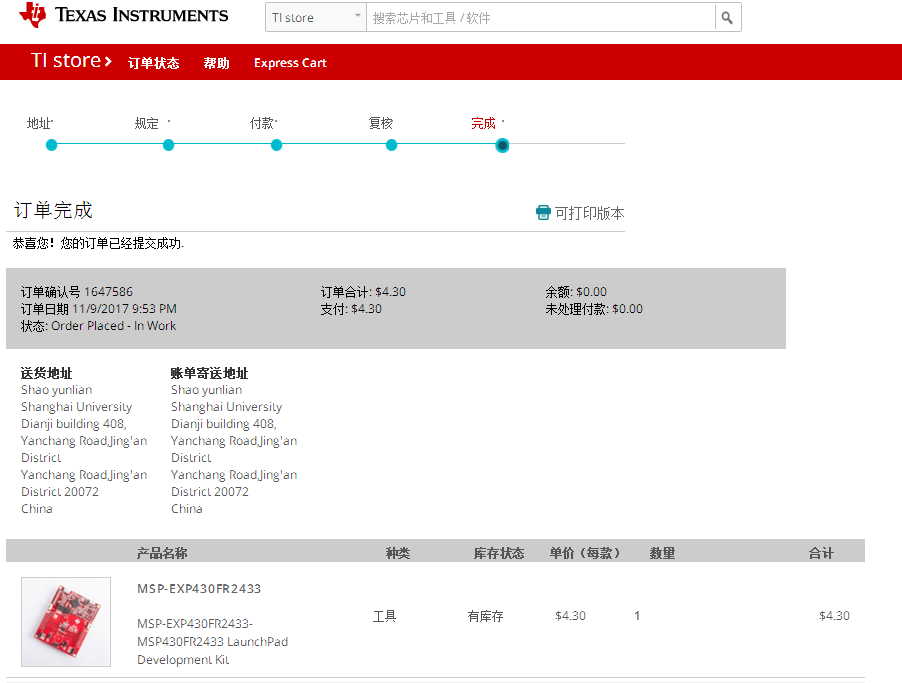The height and width of the screenshot is (683, 902).
Task: Click the 订单合计 $4.30 value
Action: 391,292
